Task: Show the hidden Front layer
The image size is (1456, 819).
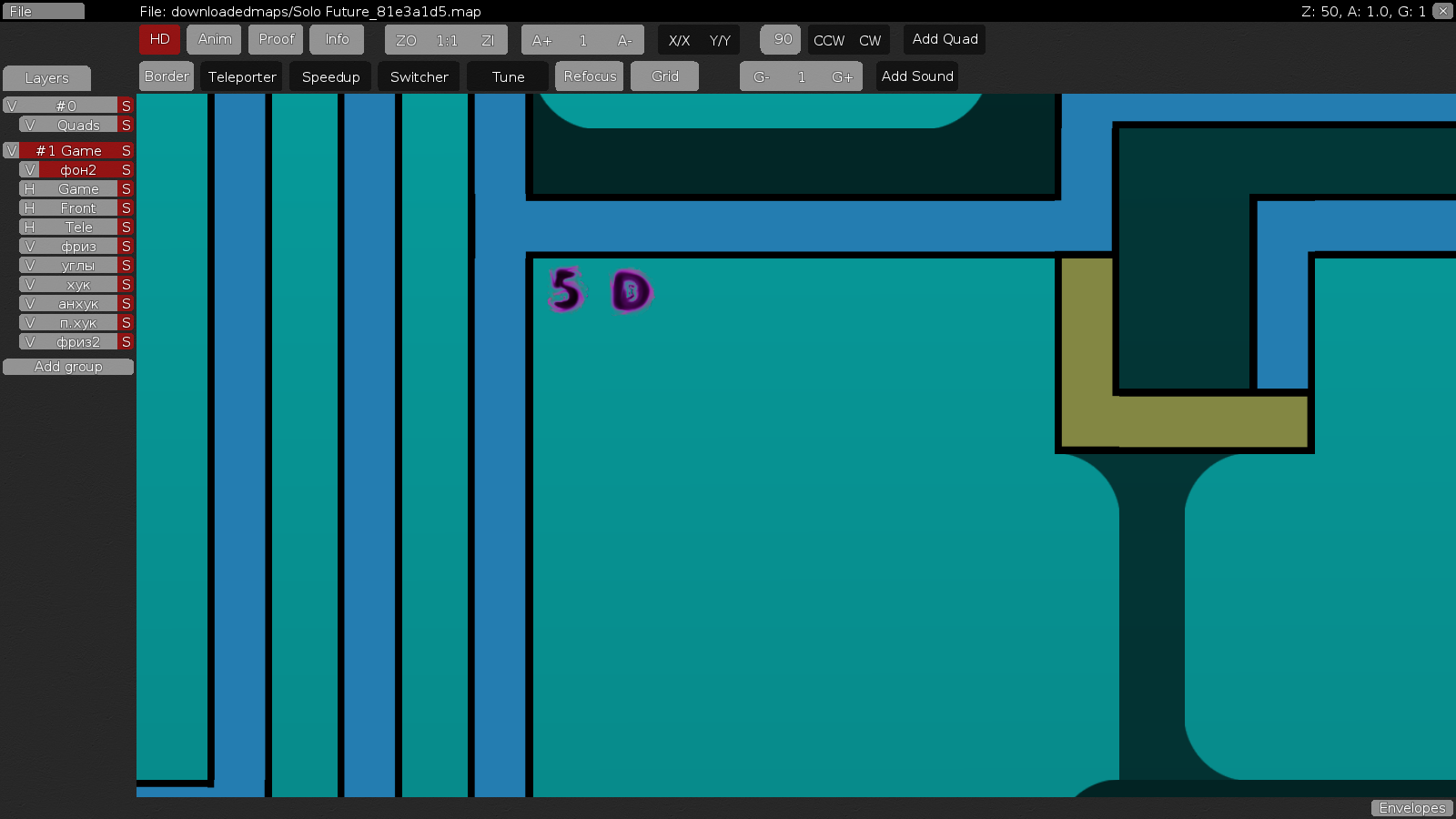Action: (28, 207)
